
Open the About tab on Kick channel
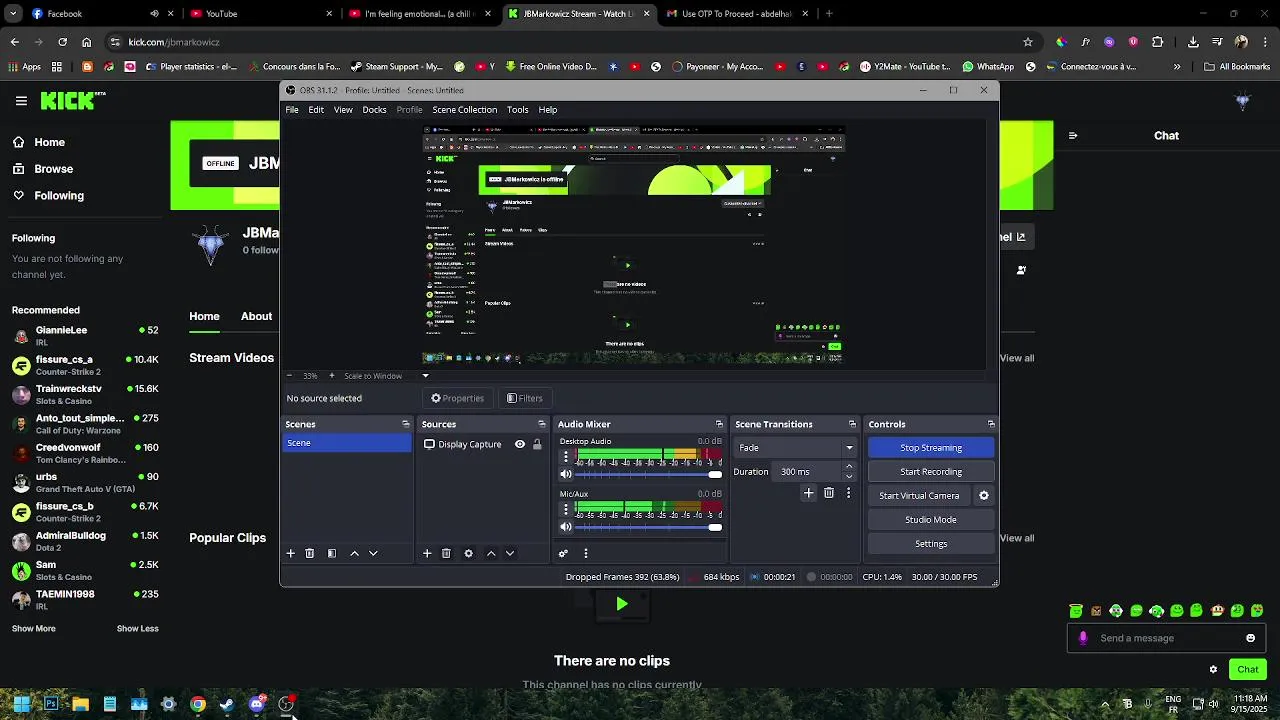tap(256, 316)
